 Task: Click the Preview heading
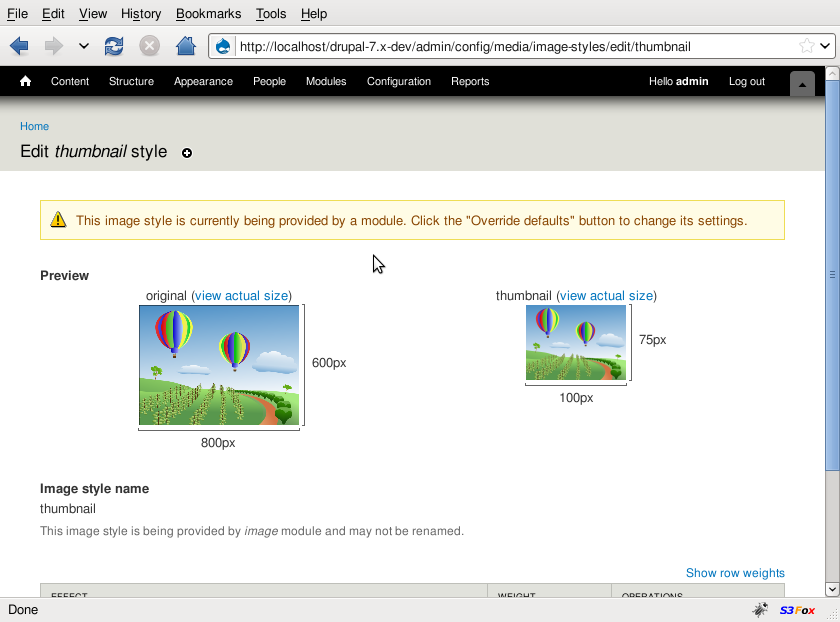coord(64,275)
